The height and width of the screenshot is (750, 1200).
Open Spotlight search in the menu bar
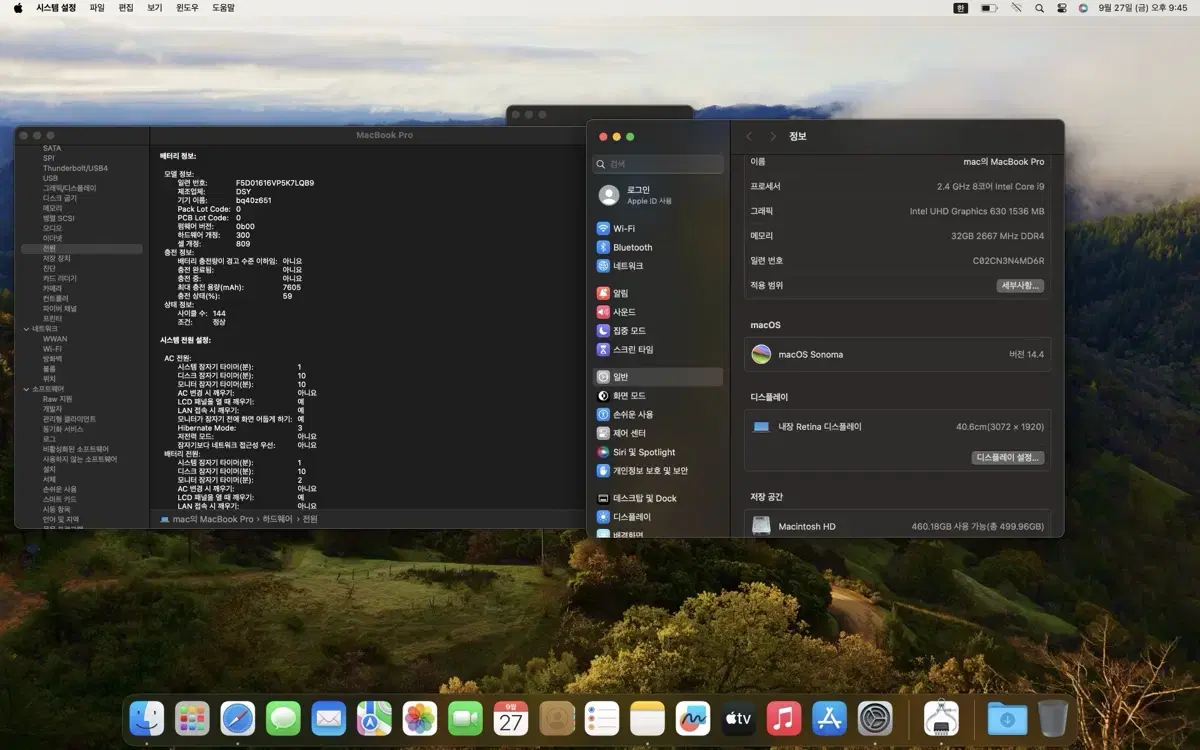tap(1039, 8)
